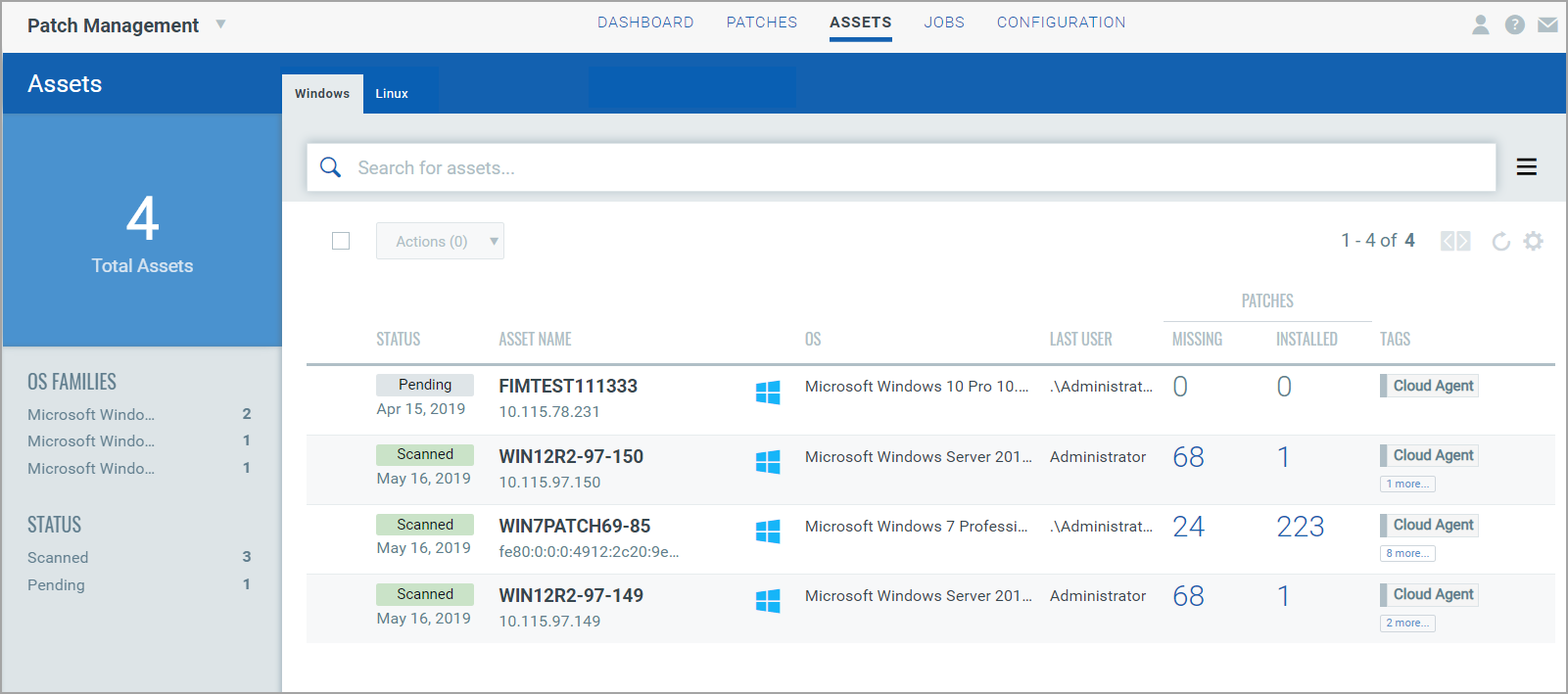
Task: Click Cloud Agent tag for FIMTEST111333
Action: [x=1429, y=386]
